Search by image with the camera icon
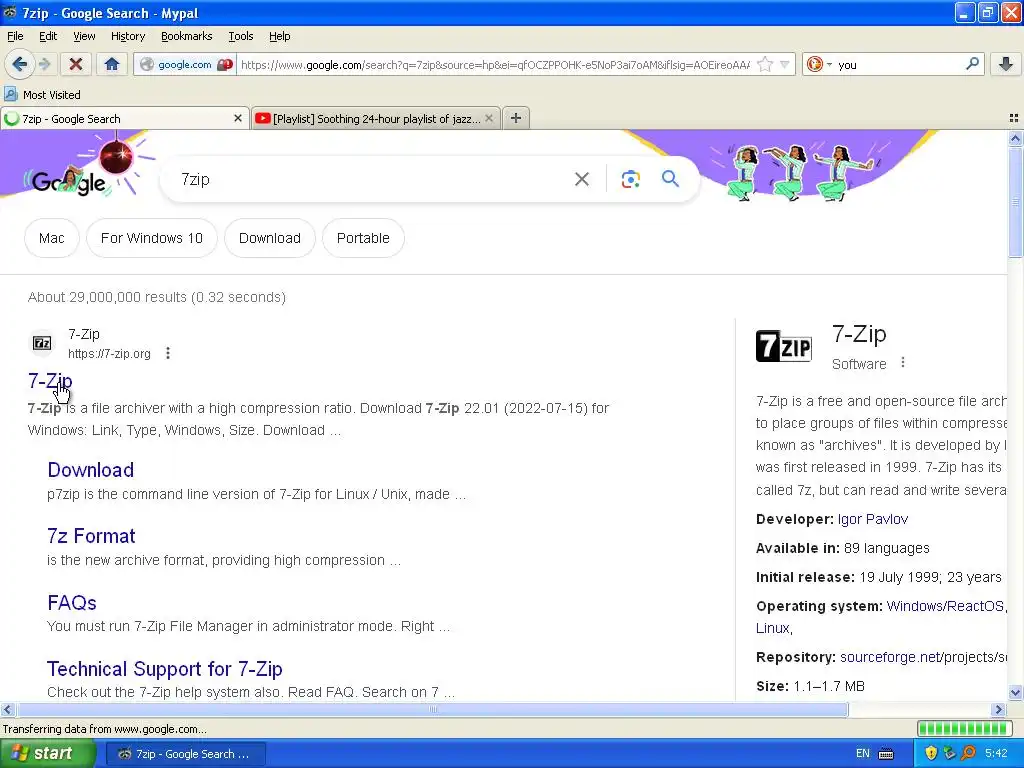This screenshot has height=768, width=1024. [630, 179]
